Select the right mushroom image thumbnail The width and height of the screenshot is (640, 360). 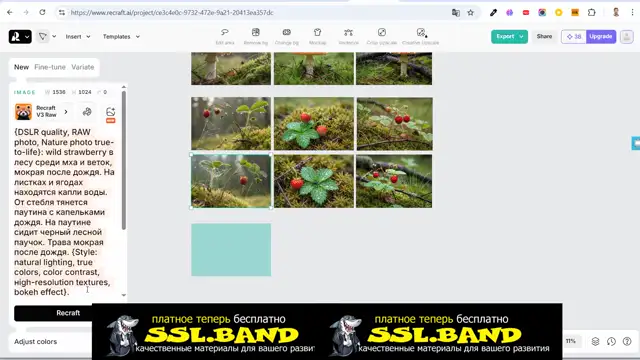click(x=394, y=69)
